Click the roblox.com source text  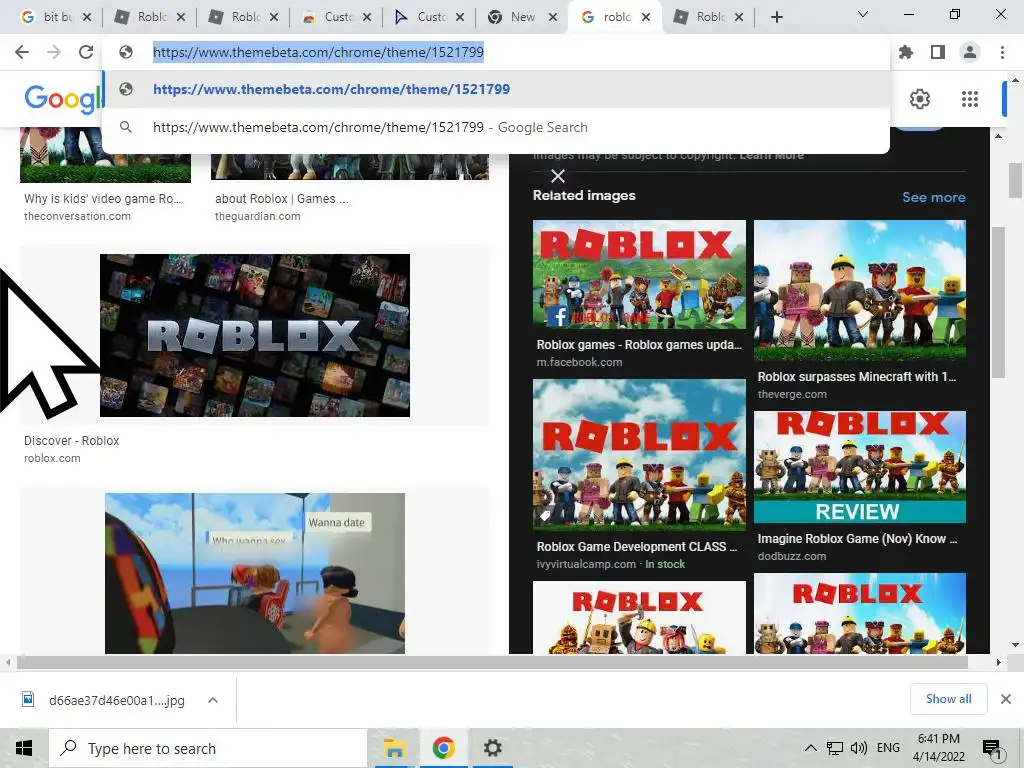(x=52, y=458)
